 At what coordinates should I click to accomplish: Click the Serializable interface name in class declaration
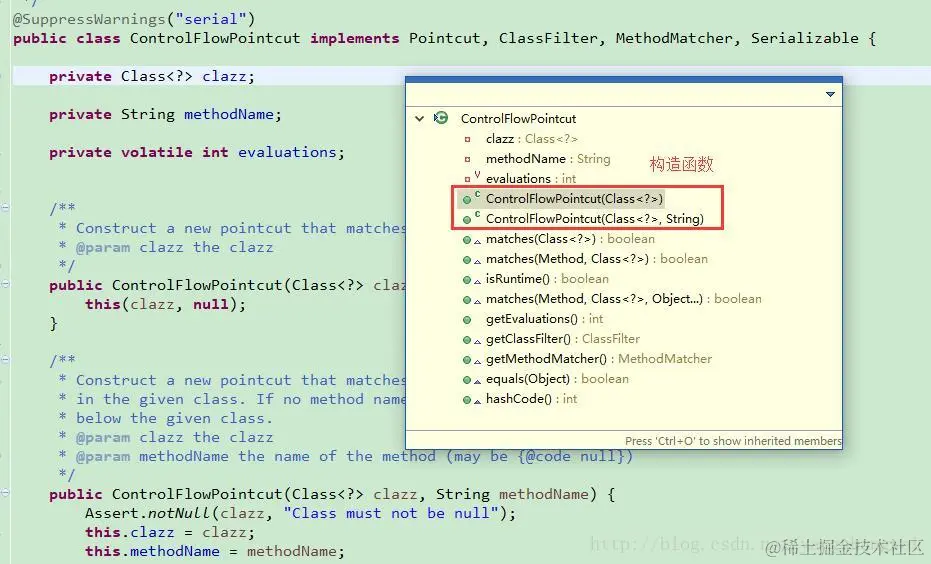pos(805,39)
